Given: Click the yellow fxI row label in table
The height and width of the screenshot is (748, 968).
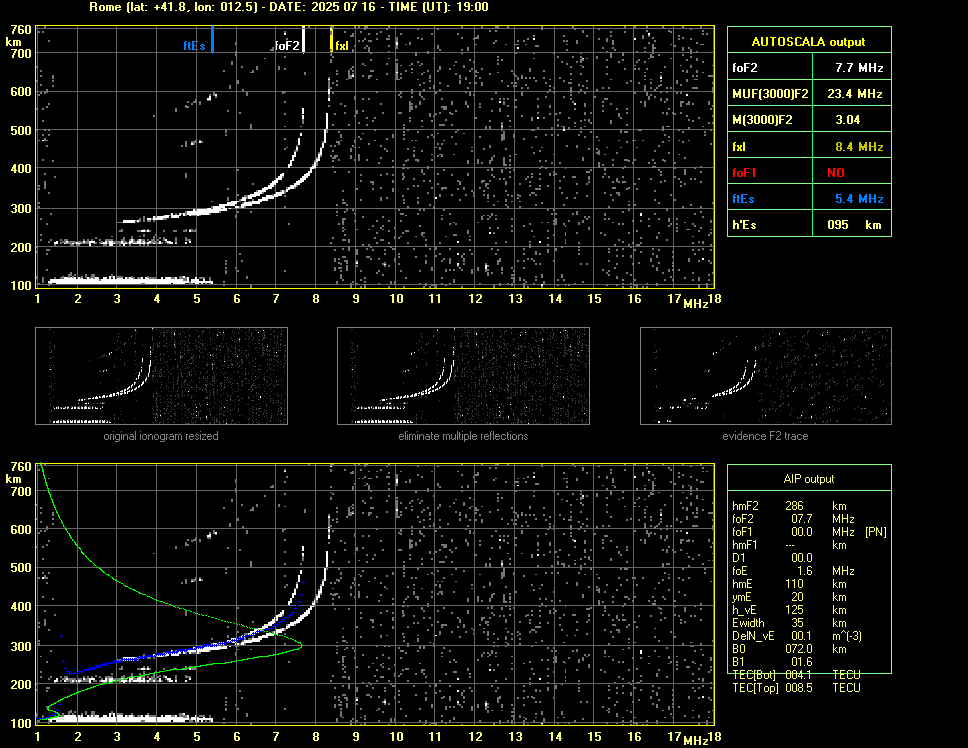Looking at the screenshot, I should click(739, 147).
